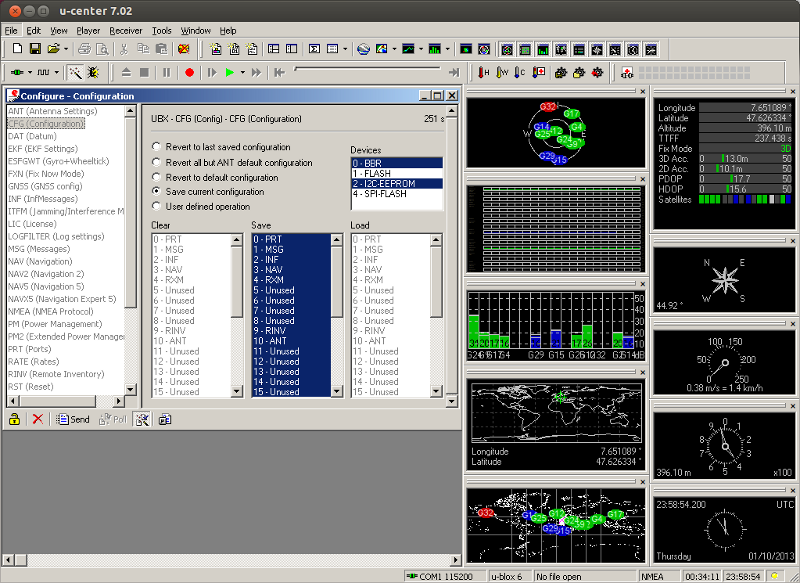
Task: Click the Send button
Action: click(73, 419)
